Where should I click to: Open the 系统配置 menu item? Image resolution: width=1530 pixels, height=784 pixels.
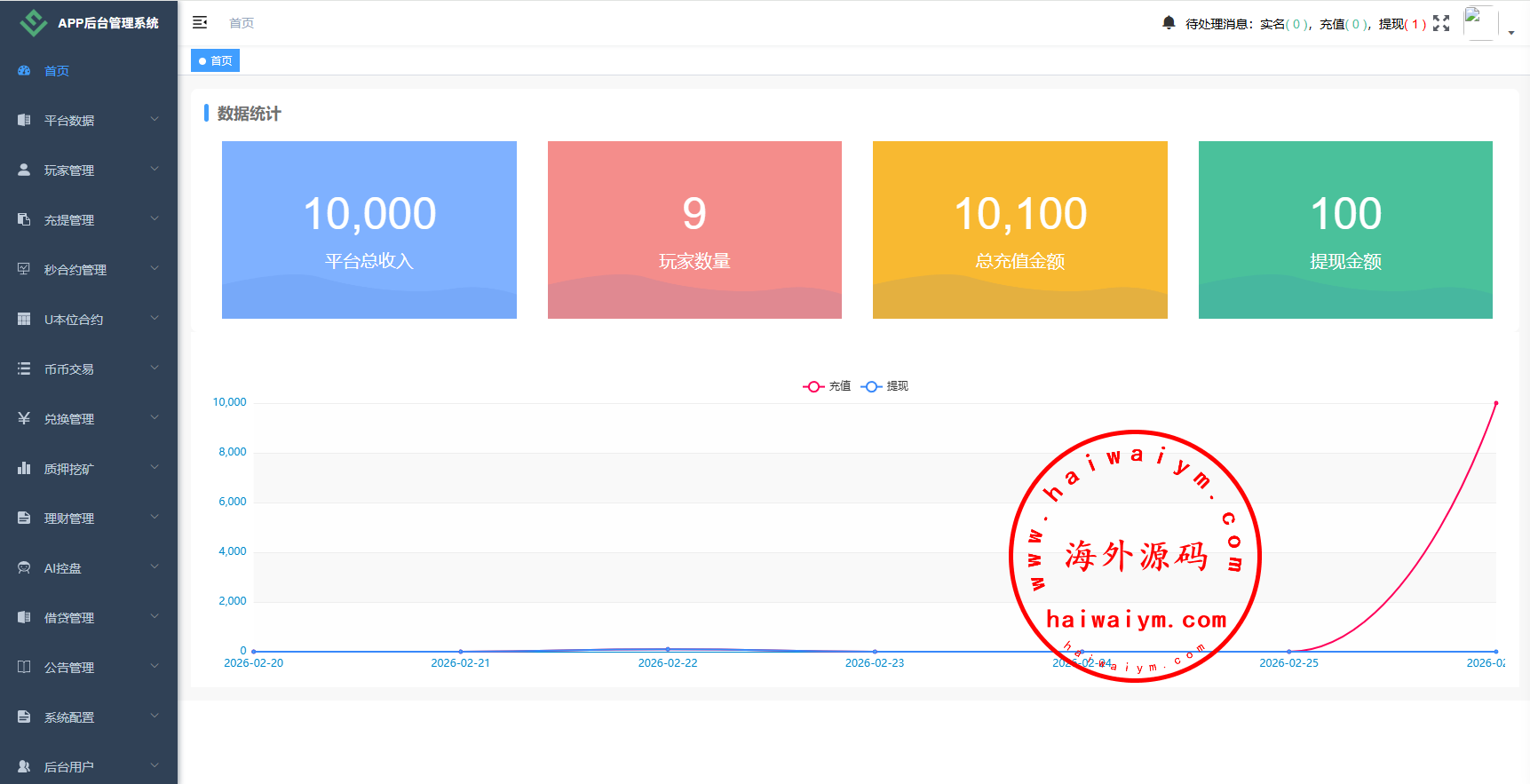(x=69, y=717)
